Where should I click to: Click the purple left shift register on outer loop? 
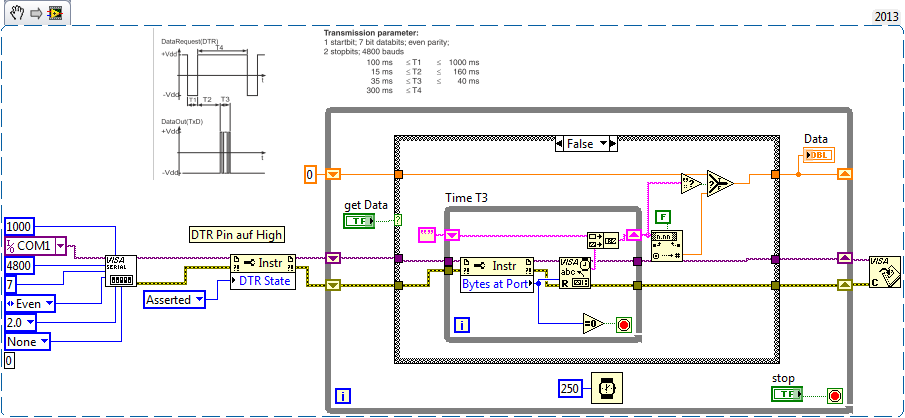point(334,257)
